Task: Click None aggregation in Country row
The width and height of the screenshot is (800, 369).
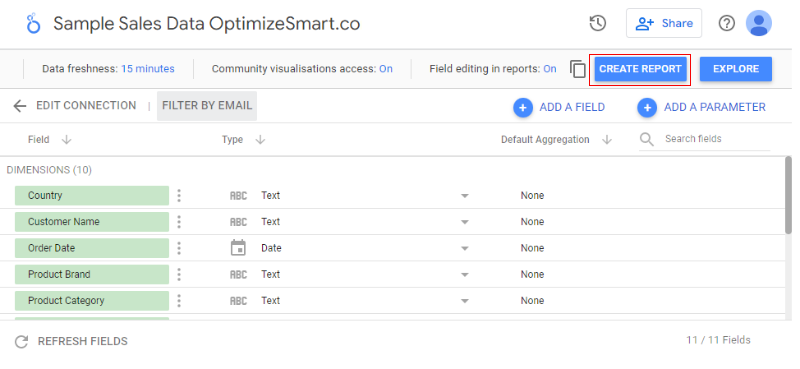Action: click(532, 195)
